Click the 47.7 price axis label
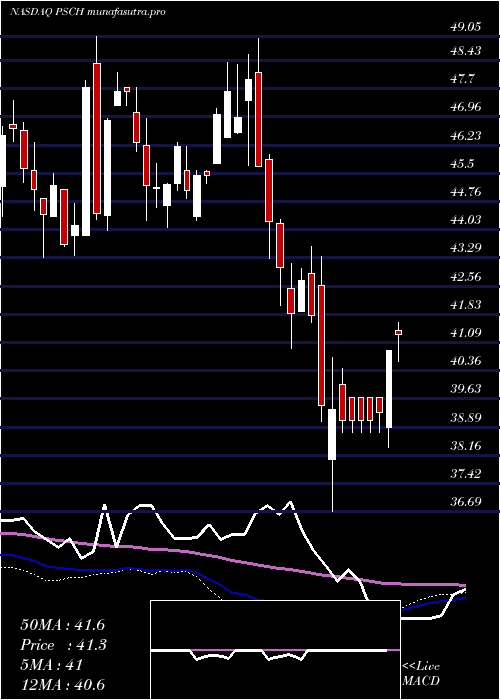This screenshot has width=500, height=700. (462, 79)
